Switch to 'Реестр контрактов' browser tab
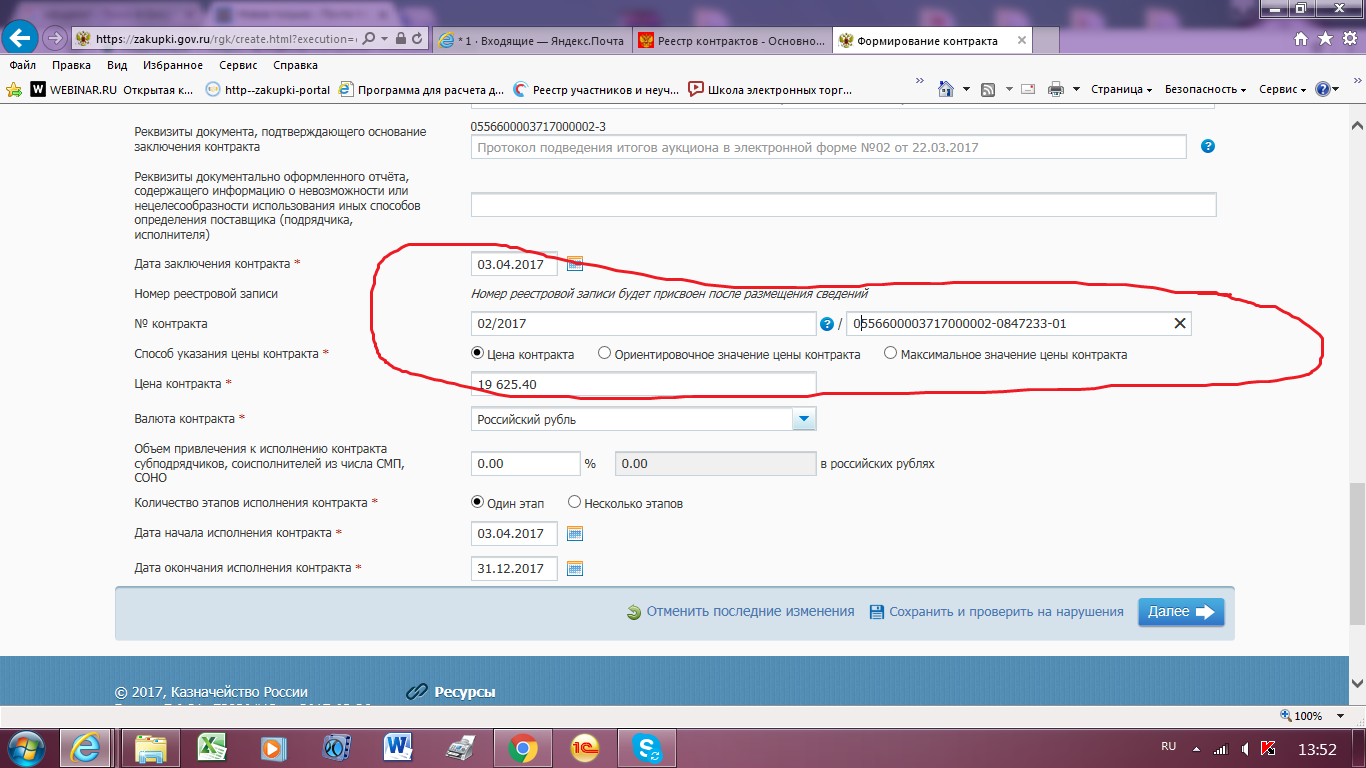This screenshot has height=768, width=1366. click(732, 41)
